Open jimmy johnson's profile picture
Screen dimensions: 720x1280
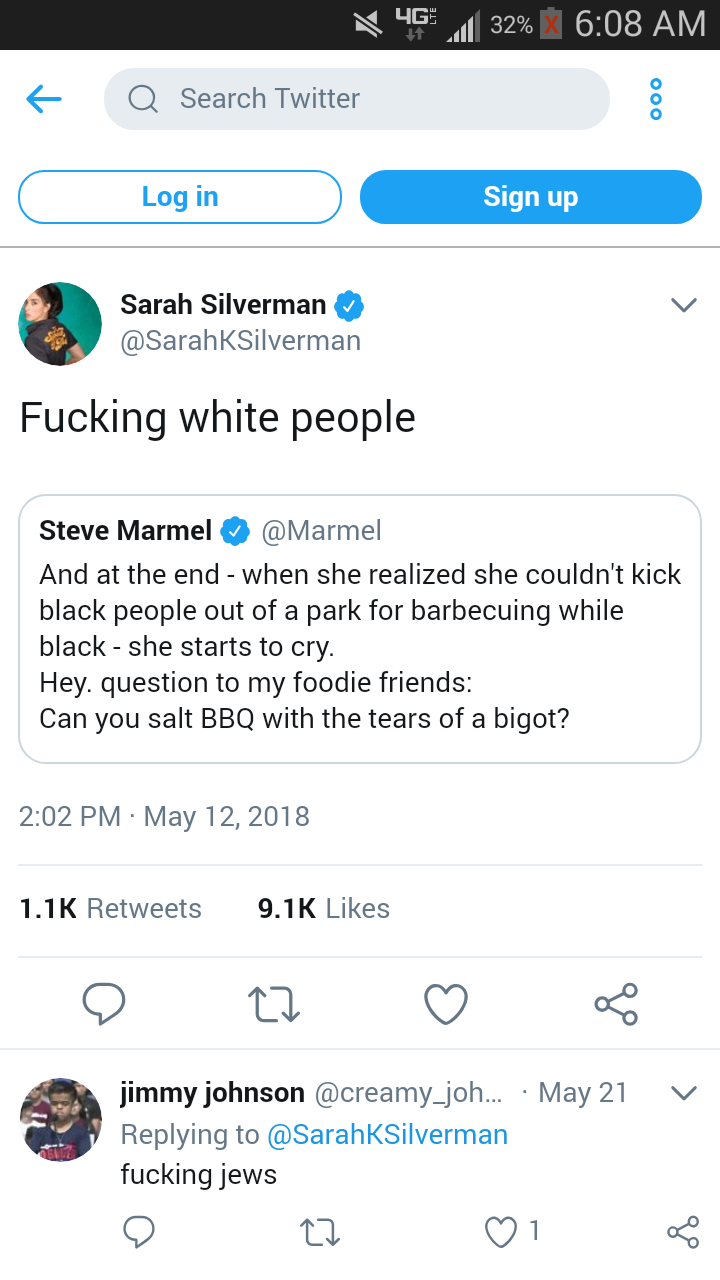point(61,1119)
